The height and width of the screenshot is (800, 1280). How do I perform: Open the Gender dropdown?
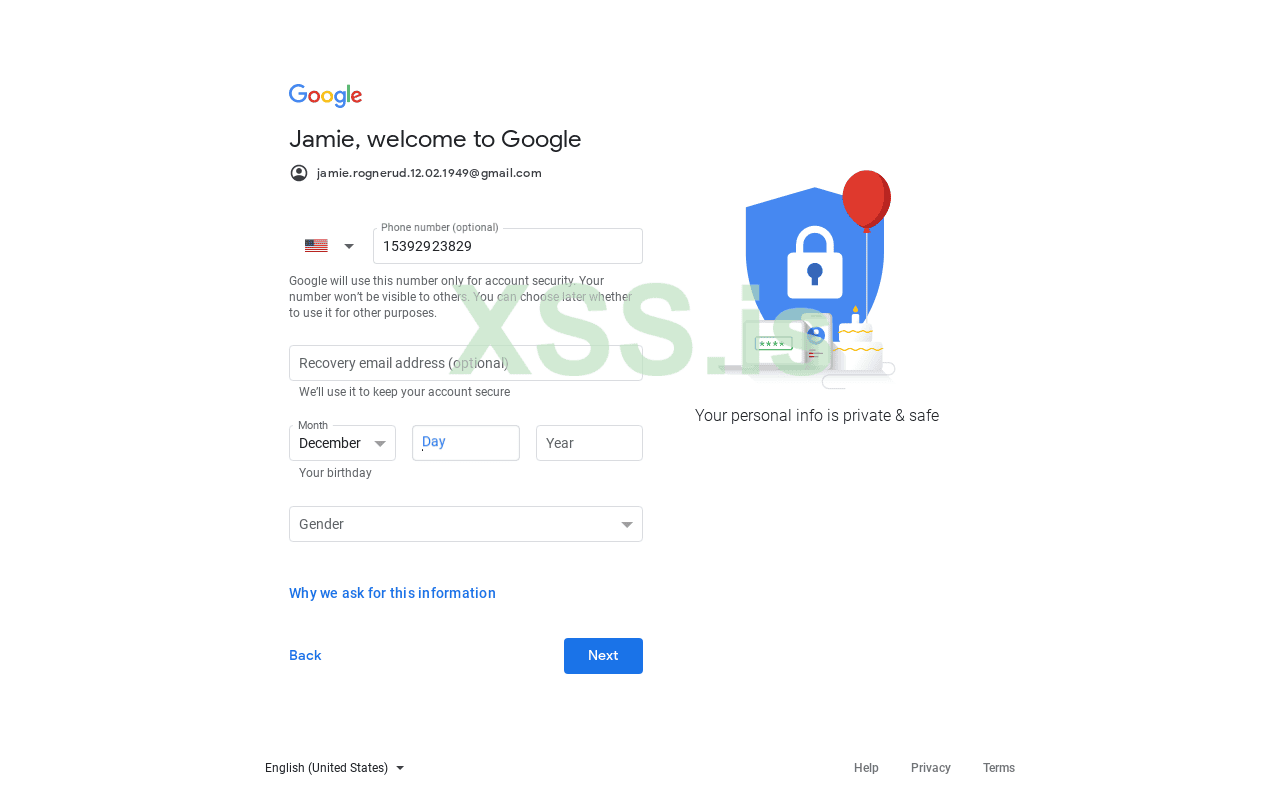tap(466, 524)
